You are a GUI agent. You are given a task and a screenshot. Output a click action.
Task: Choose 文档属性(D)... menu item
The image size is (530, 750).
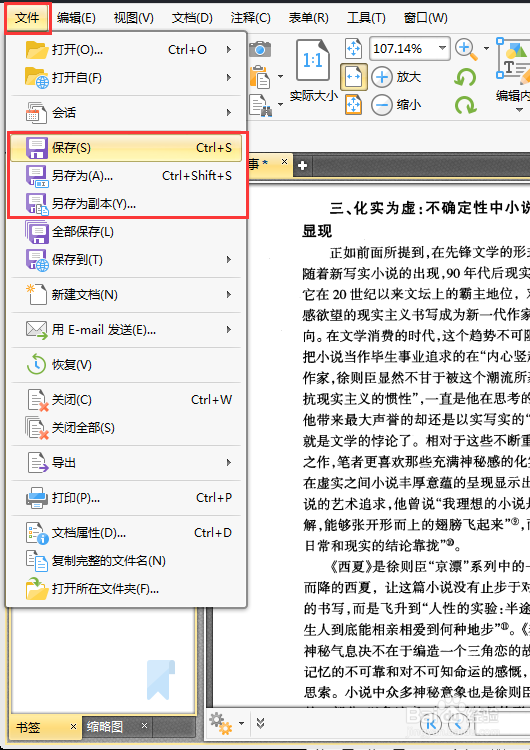tap(126, 533)
